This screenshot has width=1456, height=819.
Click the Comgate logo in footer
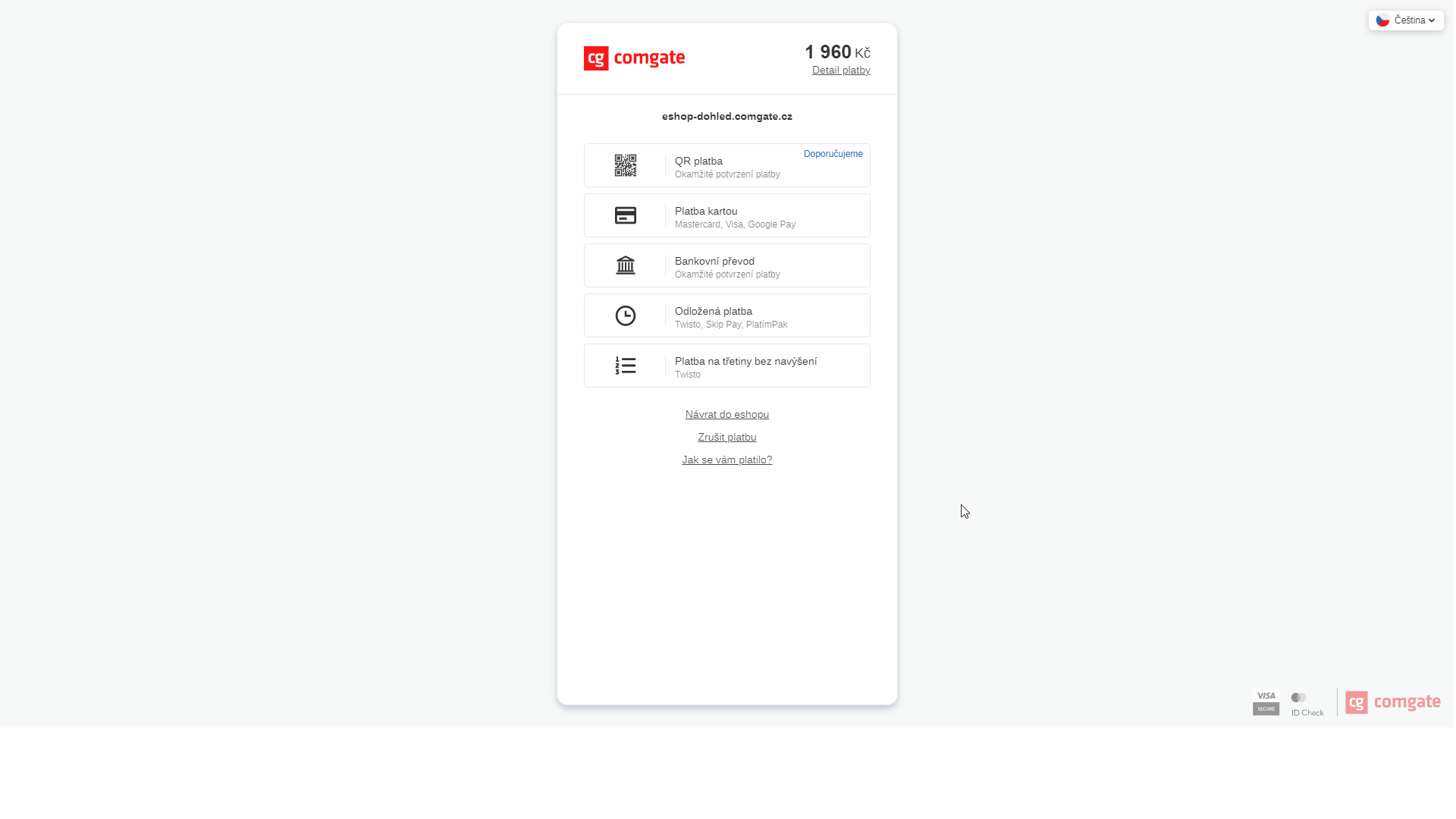click(x=1392, y=702)
